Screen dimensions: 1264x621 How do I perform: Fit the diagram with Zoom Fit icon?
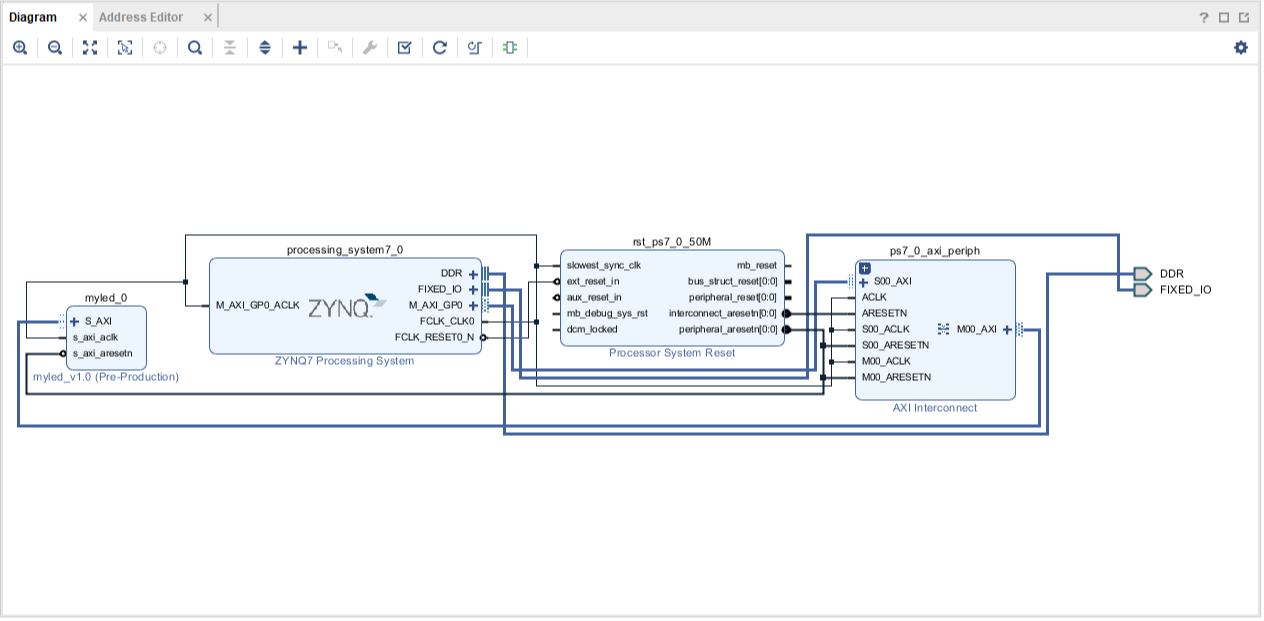pos(90,47)
